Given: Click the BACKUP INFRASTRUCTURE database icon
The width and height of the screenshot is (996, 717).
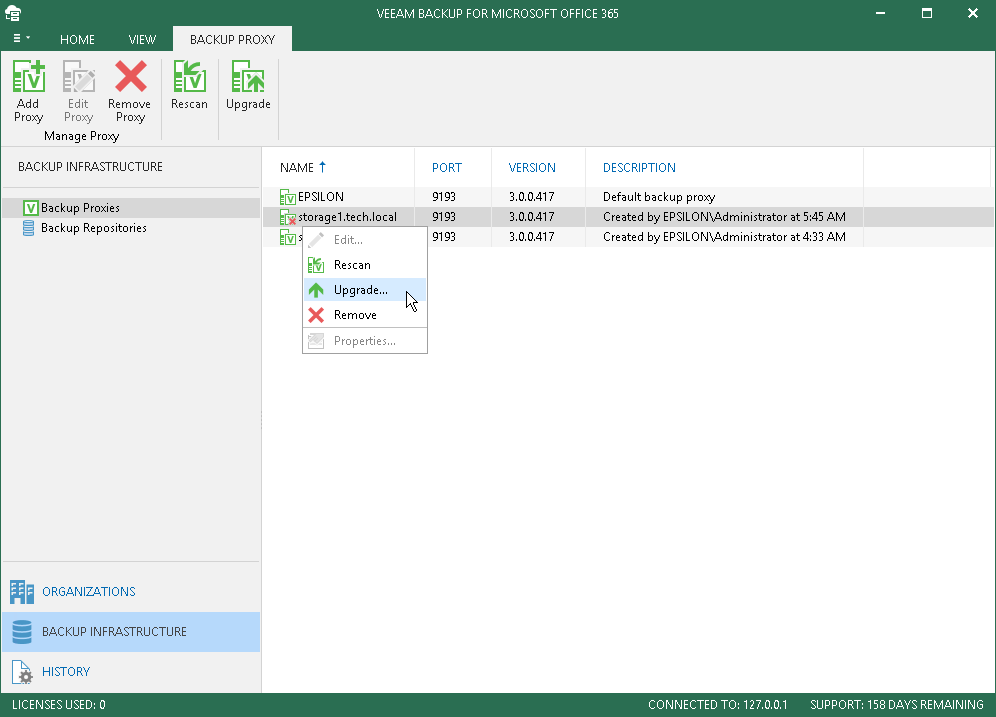Looking at the screenshot, I should point(22,632).
